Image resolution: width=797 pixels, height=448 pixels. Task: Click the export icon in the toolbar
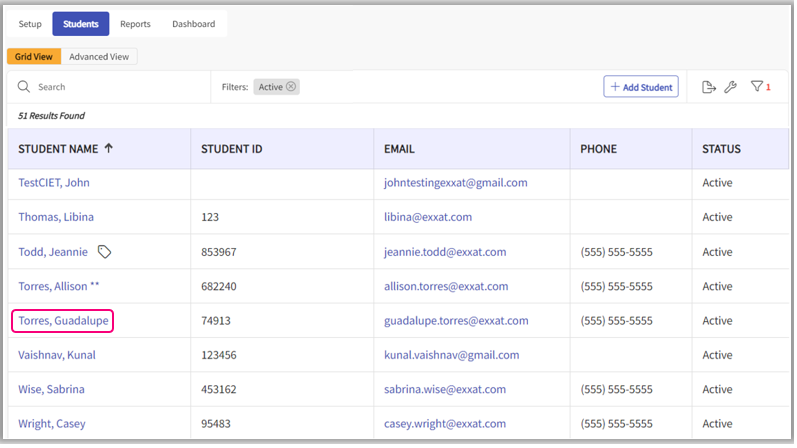[x=709, y=87]
